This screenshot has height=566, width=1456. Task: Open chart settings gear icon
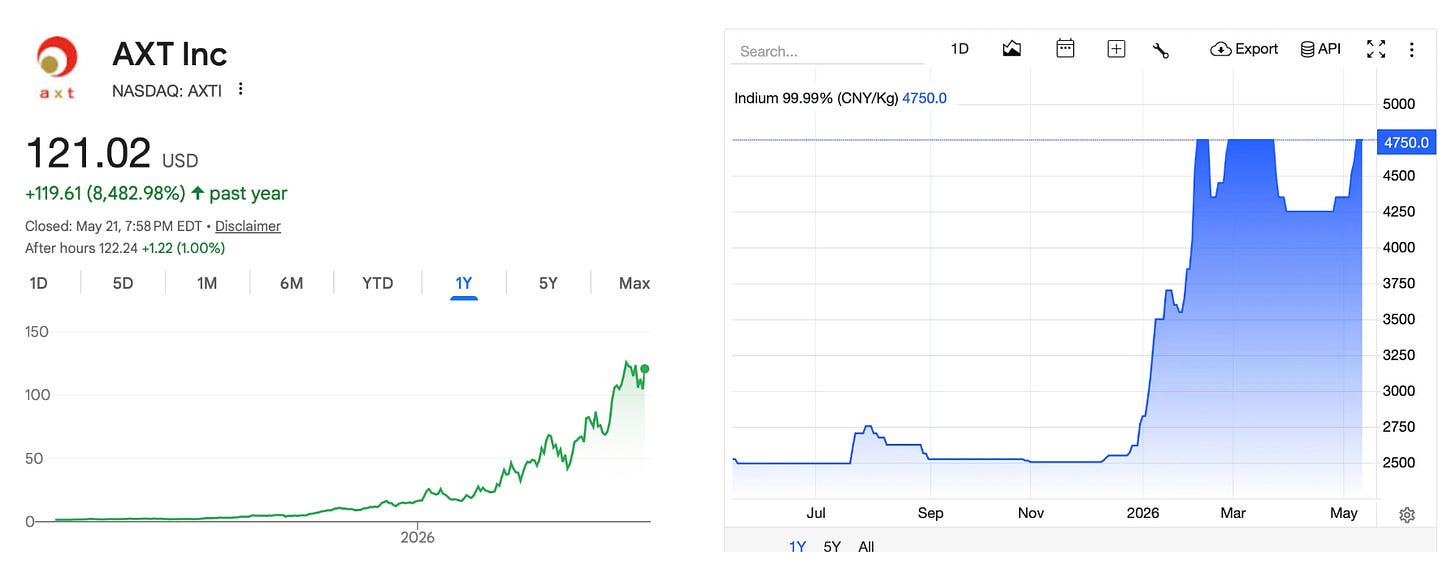click(1407, 515)
